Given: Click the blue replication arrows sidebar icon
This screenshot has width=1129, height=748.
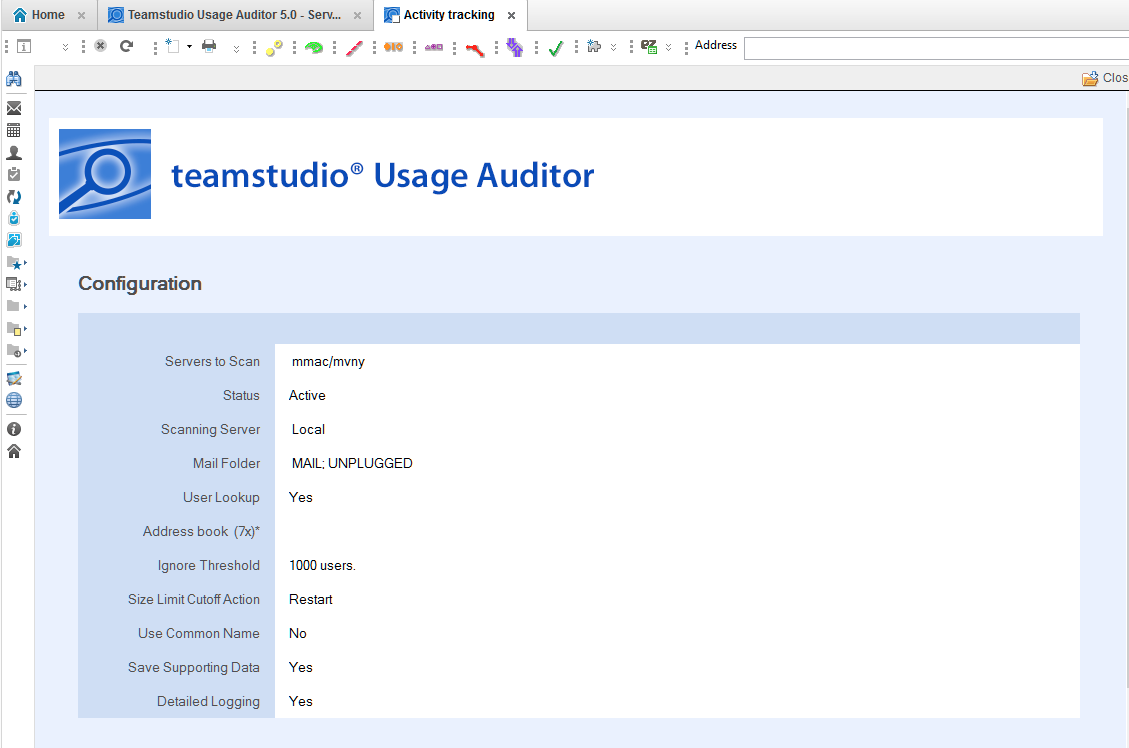Looking at the screenshot, I should pyautogui.click(x=14, y=197).
